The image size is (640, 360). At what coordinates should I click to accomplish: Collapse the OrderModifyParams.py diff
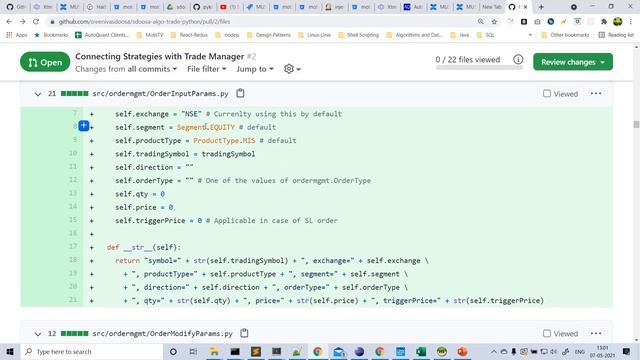pyautogui.click(x=38, y=334)
